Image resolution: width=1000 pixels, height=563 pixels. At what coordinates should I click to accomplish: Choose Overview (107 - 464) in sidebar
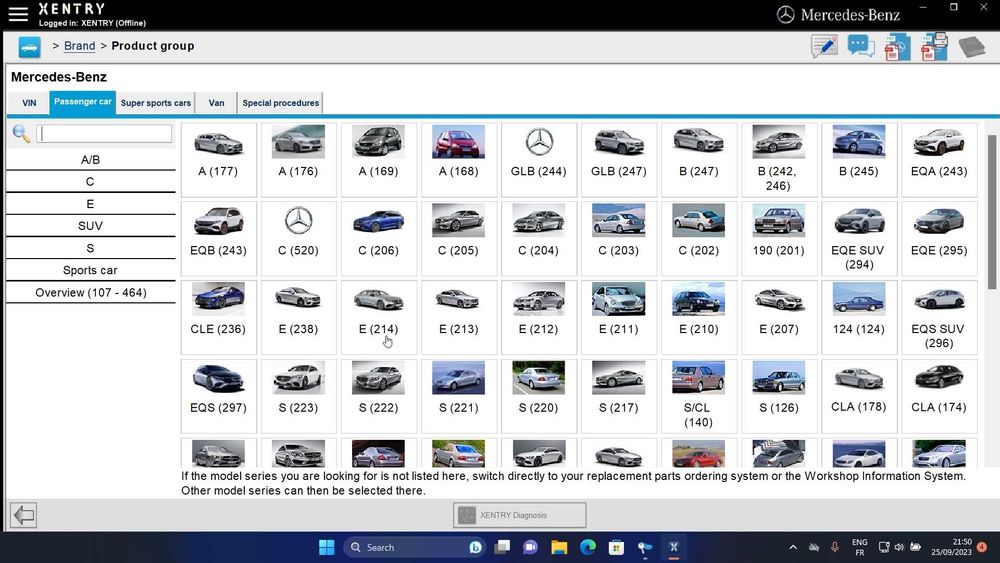90,293
